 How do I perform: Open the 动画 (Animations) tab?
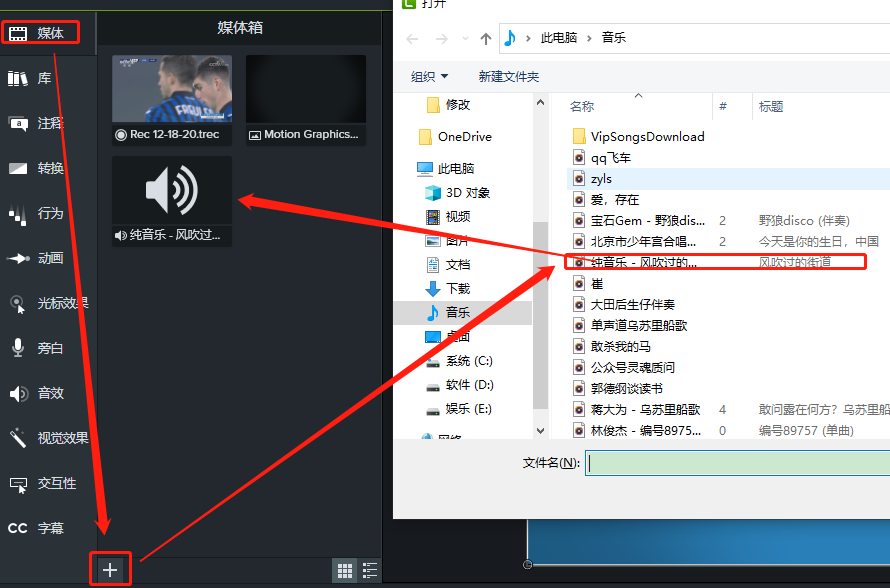[35, 258]
